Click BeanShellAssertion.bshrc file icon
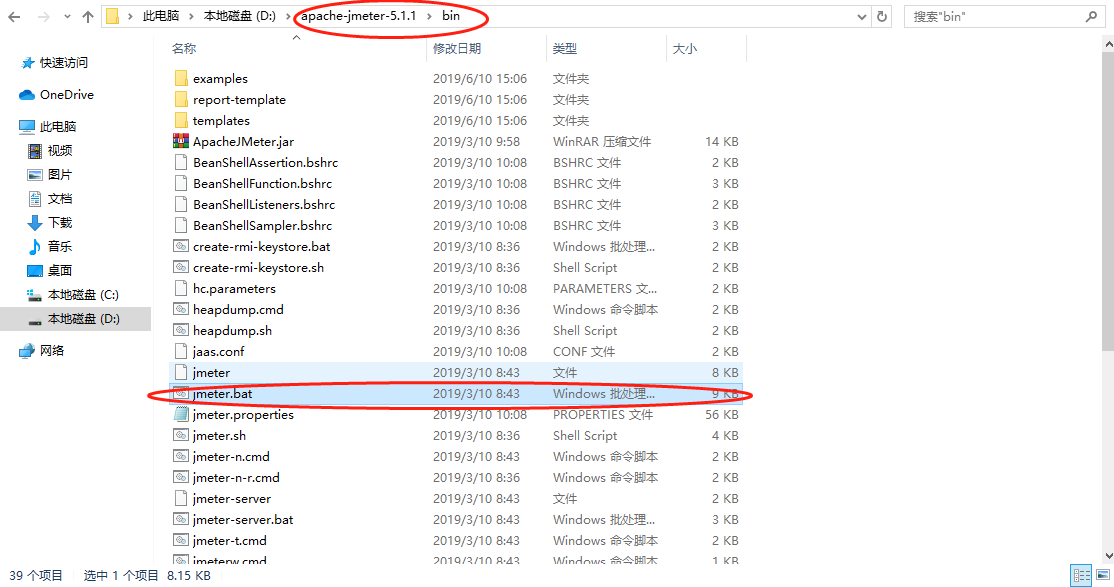Screen dimensions: 1114x587 coord(181,162)
